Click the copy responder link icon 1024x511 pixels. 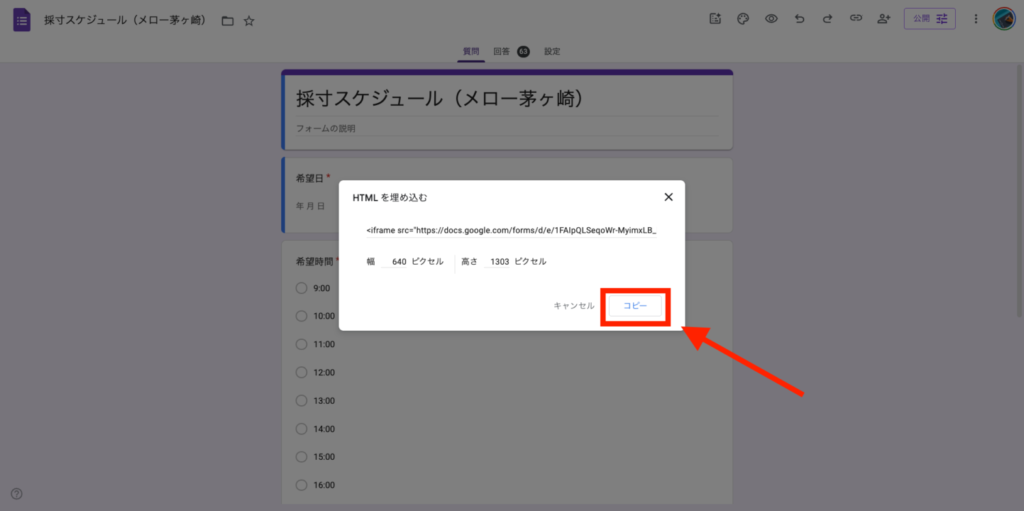tap(855, 19)
